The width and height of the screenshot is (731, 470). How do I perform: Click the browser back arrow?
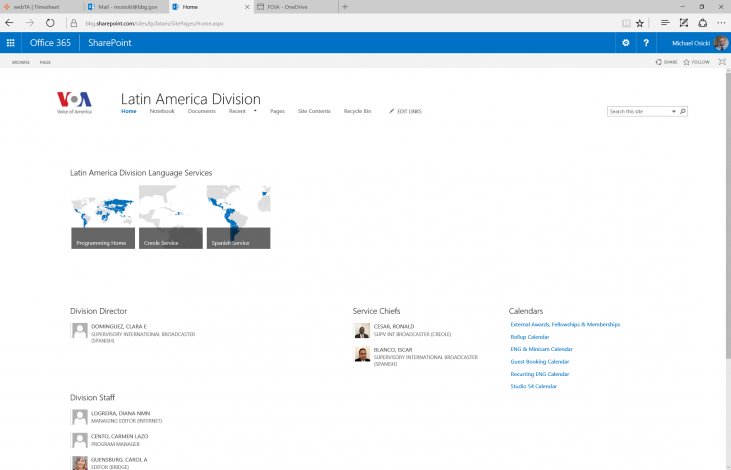click(9, 23)
